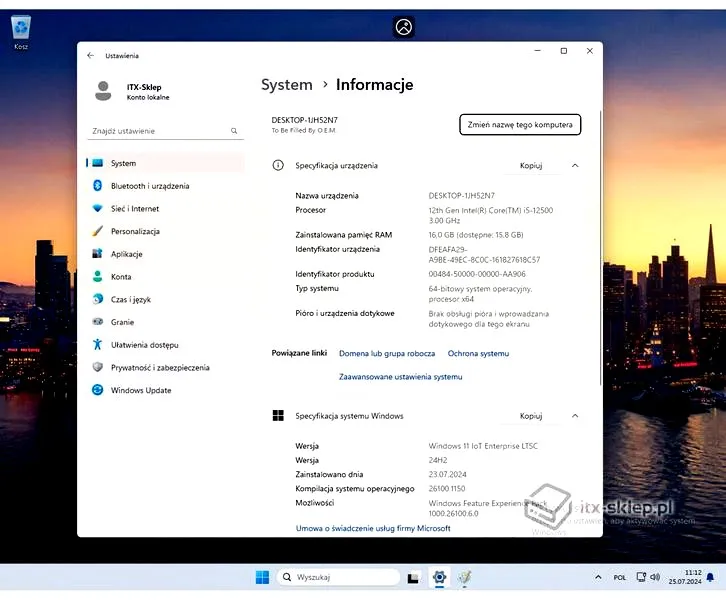Open the System settings category

[x=165, y=163]
